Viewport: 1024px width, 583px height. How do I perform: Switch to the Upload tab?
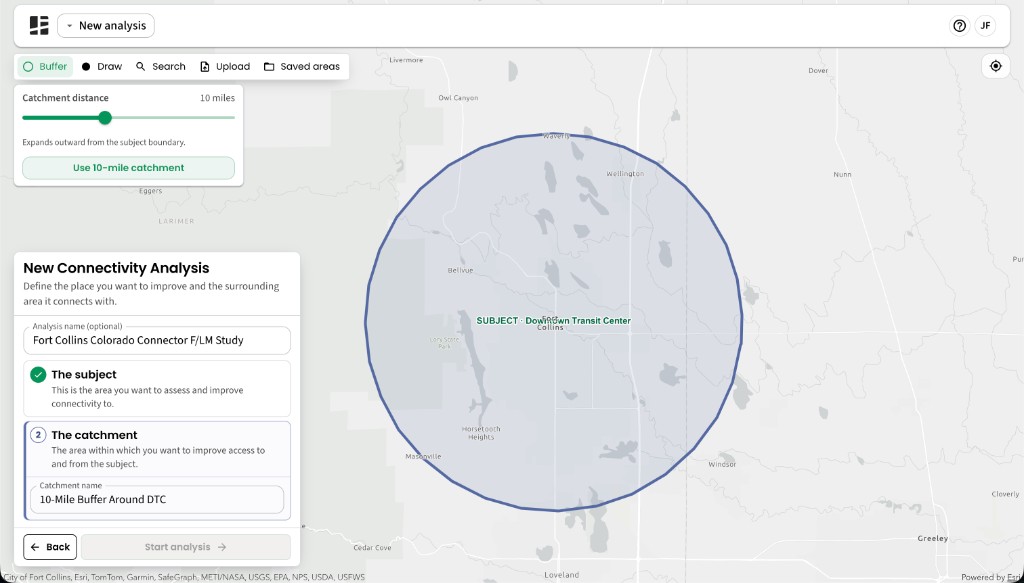pos(225,67)
